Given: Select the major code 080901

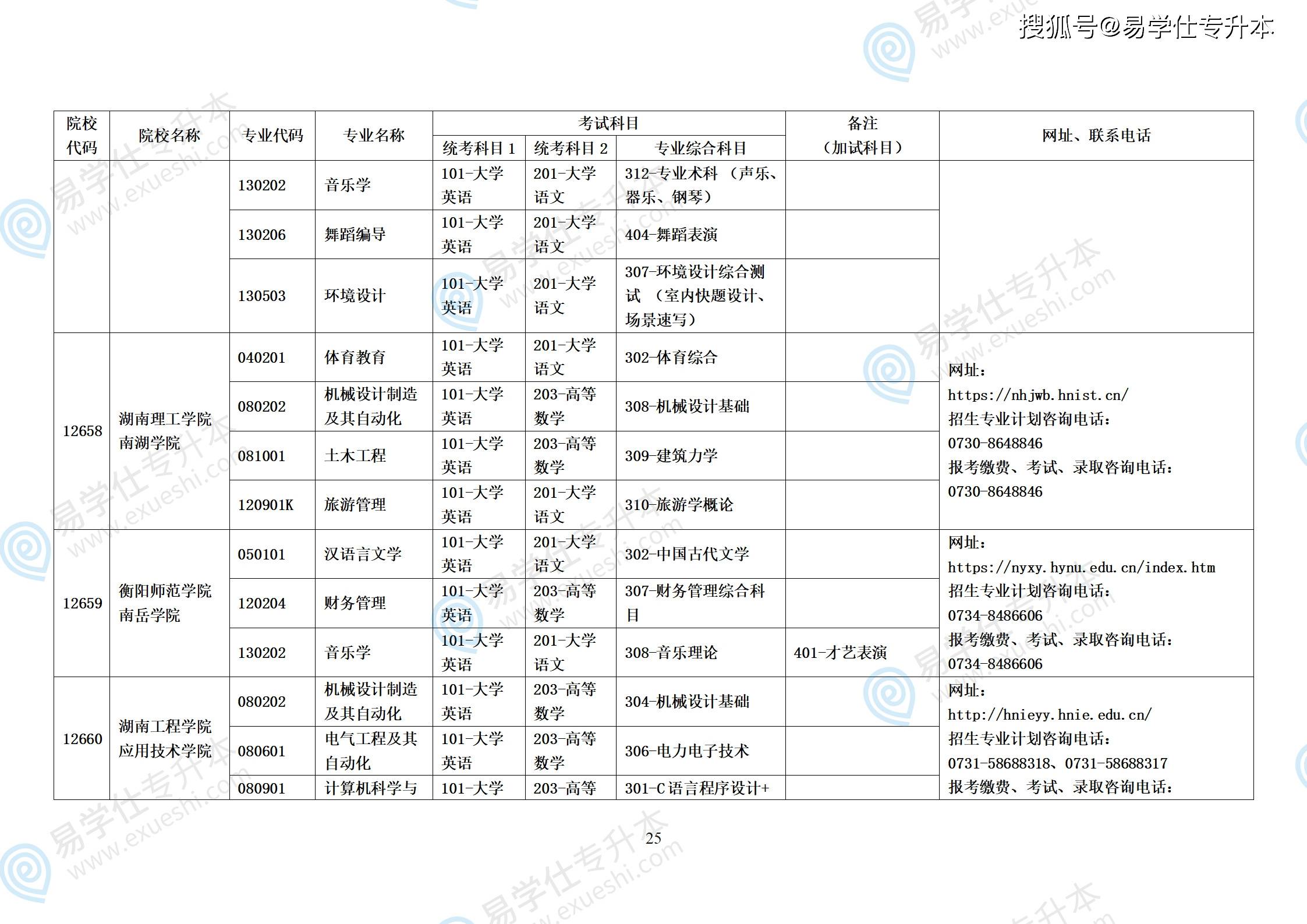Looking at the screenshot, I should pos(261,789).
